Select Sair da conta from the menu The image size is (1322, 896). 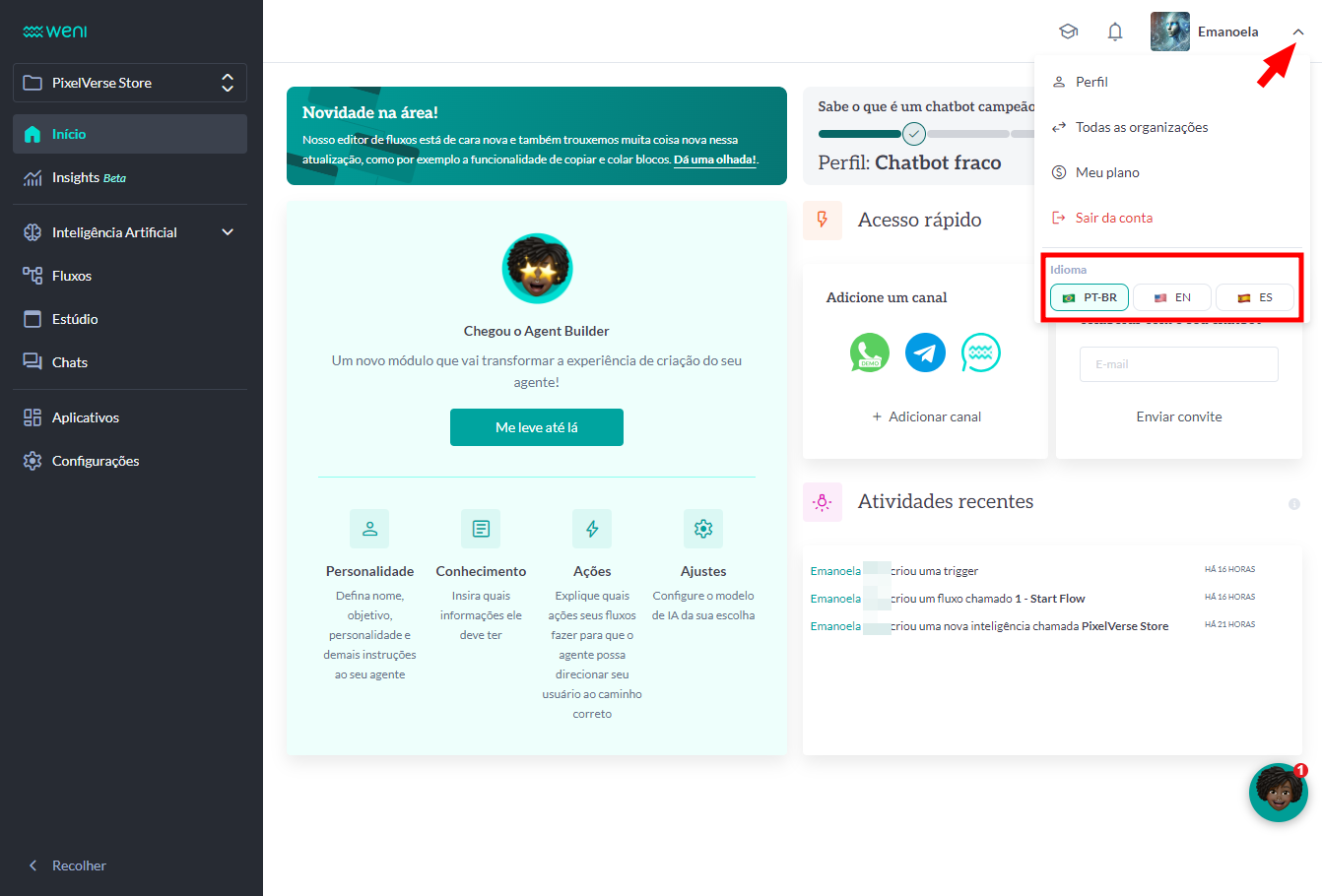[x=1113, y=217]
